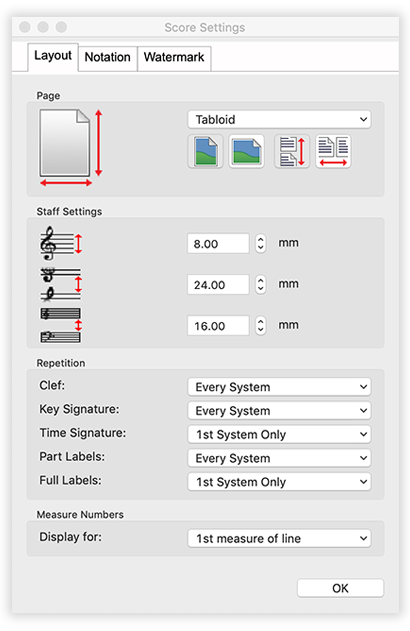410x631 pixels.
Task: Choose horizontal side-by-side page arrangement icon
Action: point(333,151)
